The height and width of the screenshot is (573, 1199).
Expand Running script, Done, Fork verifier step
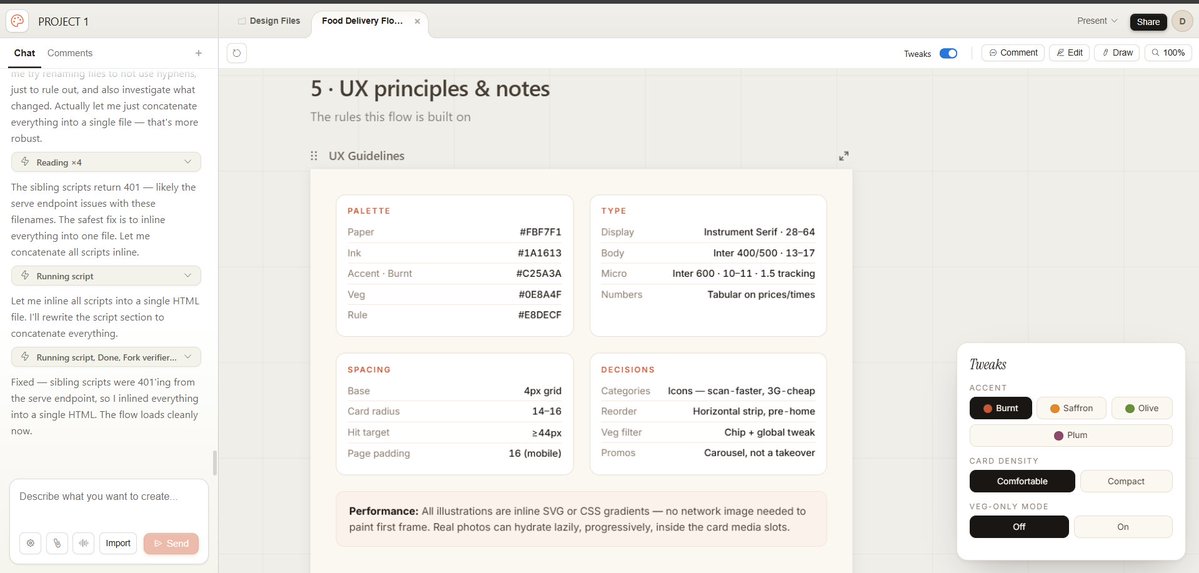pos(106,357)
